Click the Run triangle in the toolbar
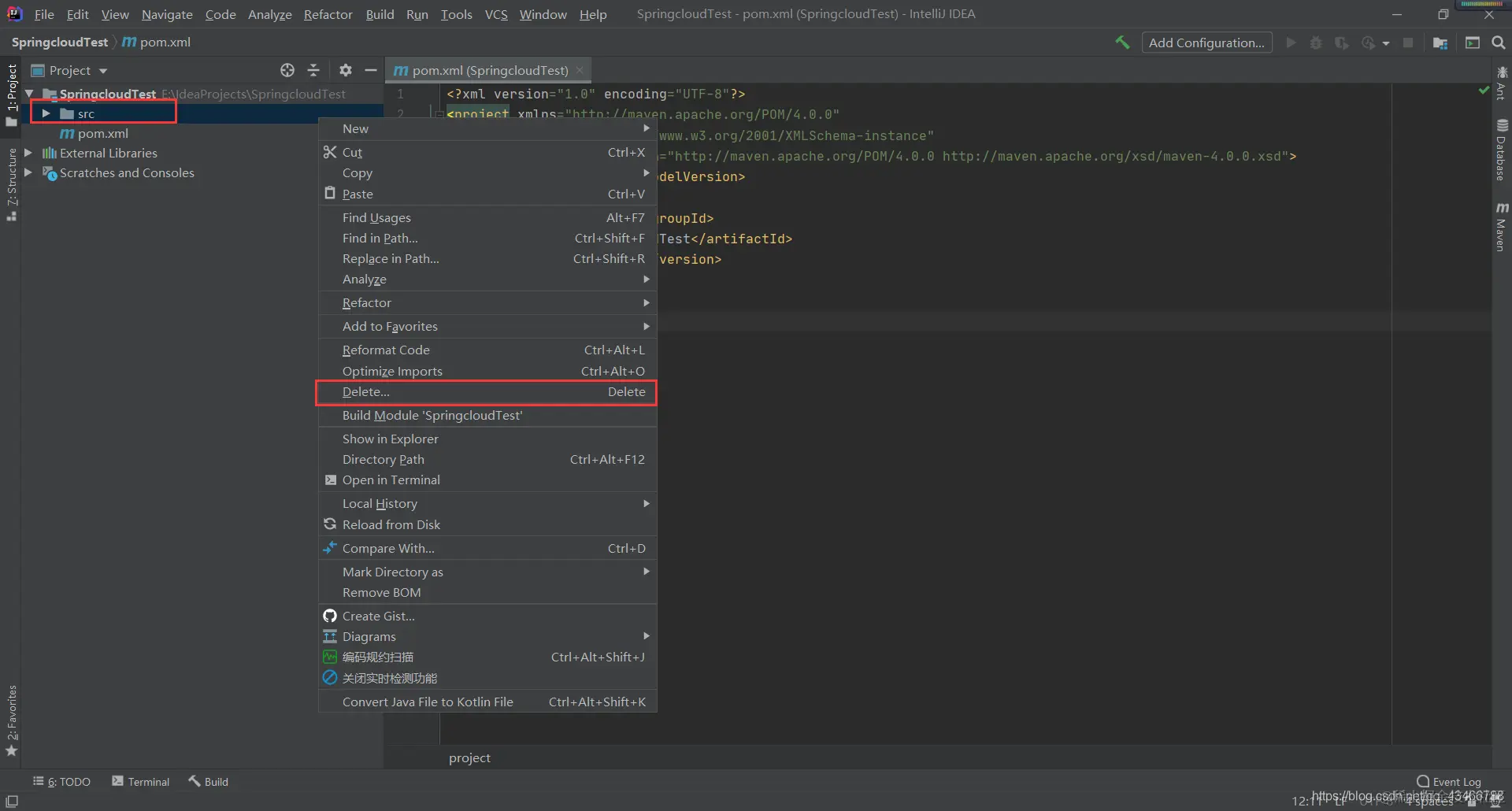This screenshot has width=1512, height=811. coord(1291,43)
